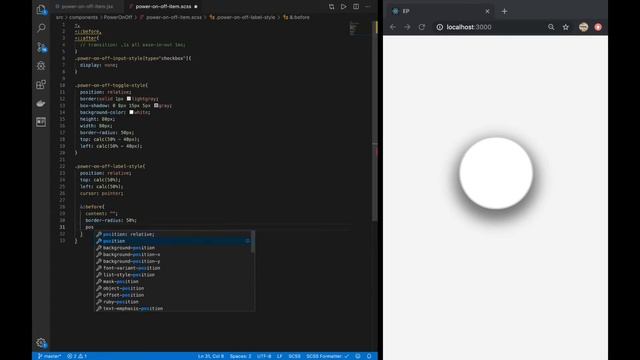The image size is (640, 360).
Task: Choose 'position: relative;' suggestion
Action: [x=173, y=234]
